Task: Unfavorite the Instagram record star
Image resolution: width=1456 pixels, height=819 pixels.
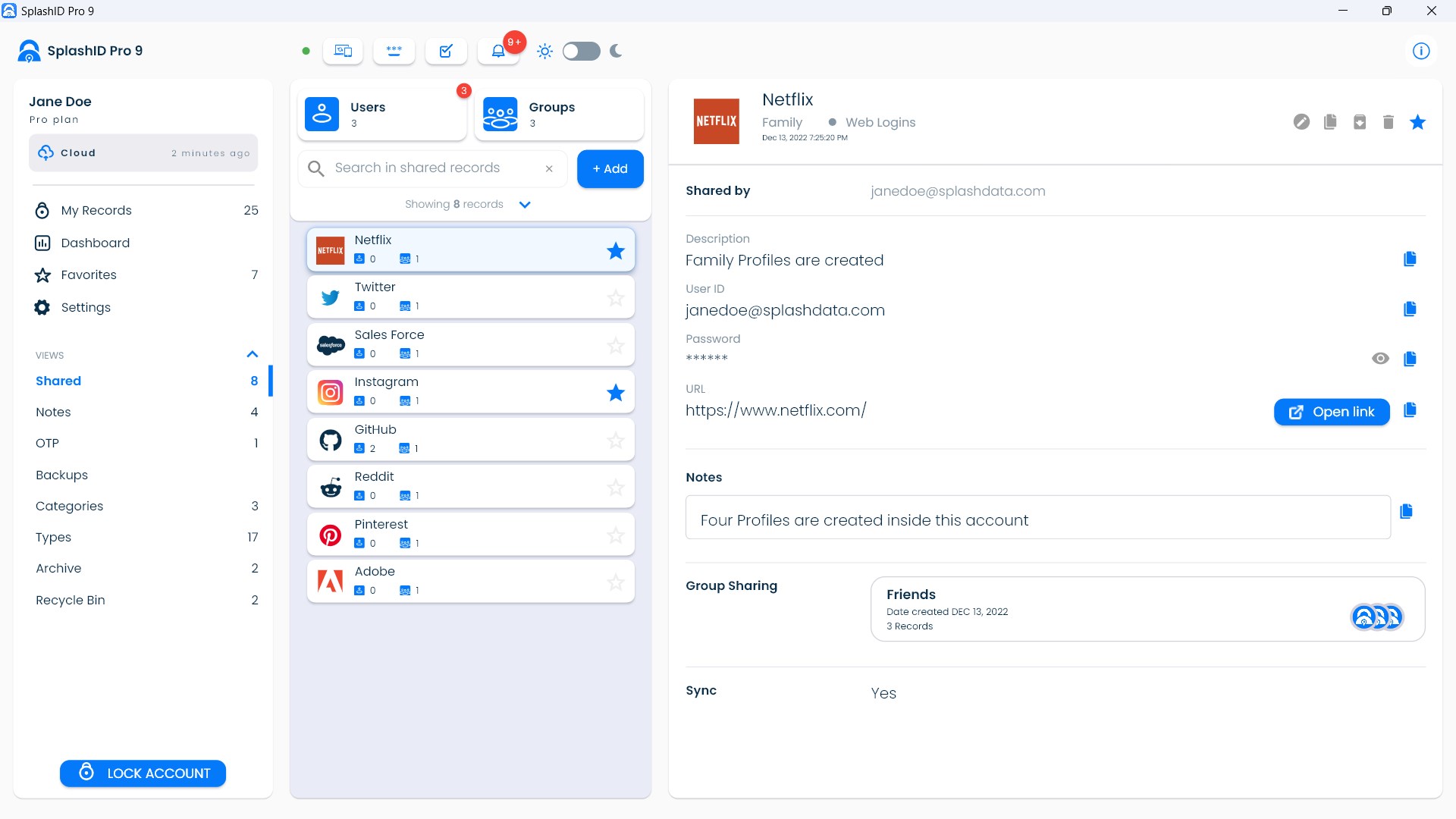Action: pyautogui.click(x=615, y=393)
